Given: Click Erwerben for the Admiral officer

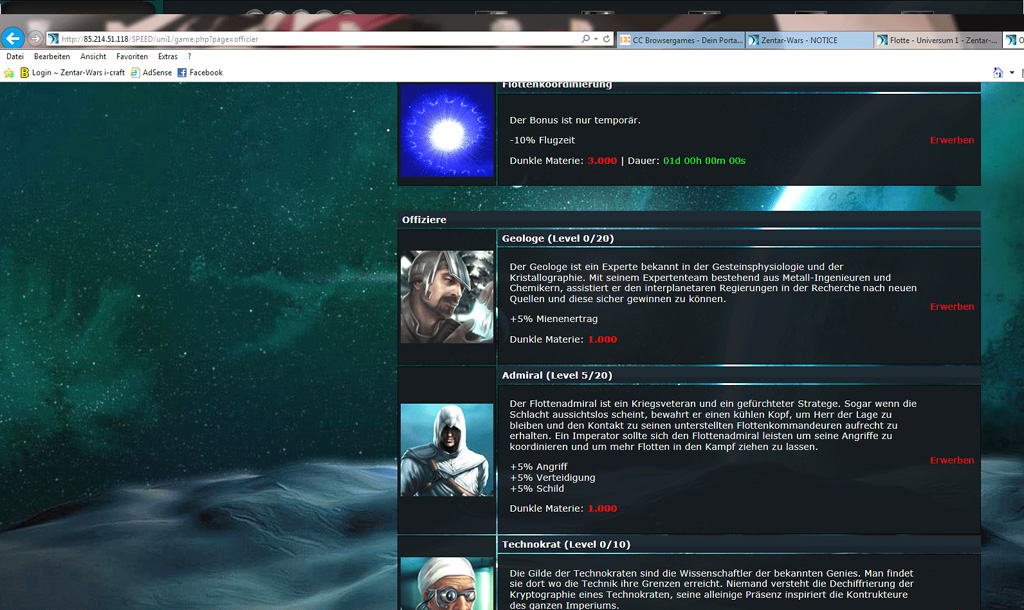Looking at the screenshot, I should click(952, 460).
